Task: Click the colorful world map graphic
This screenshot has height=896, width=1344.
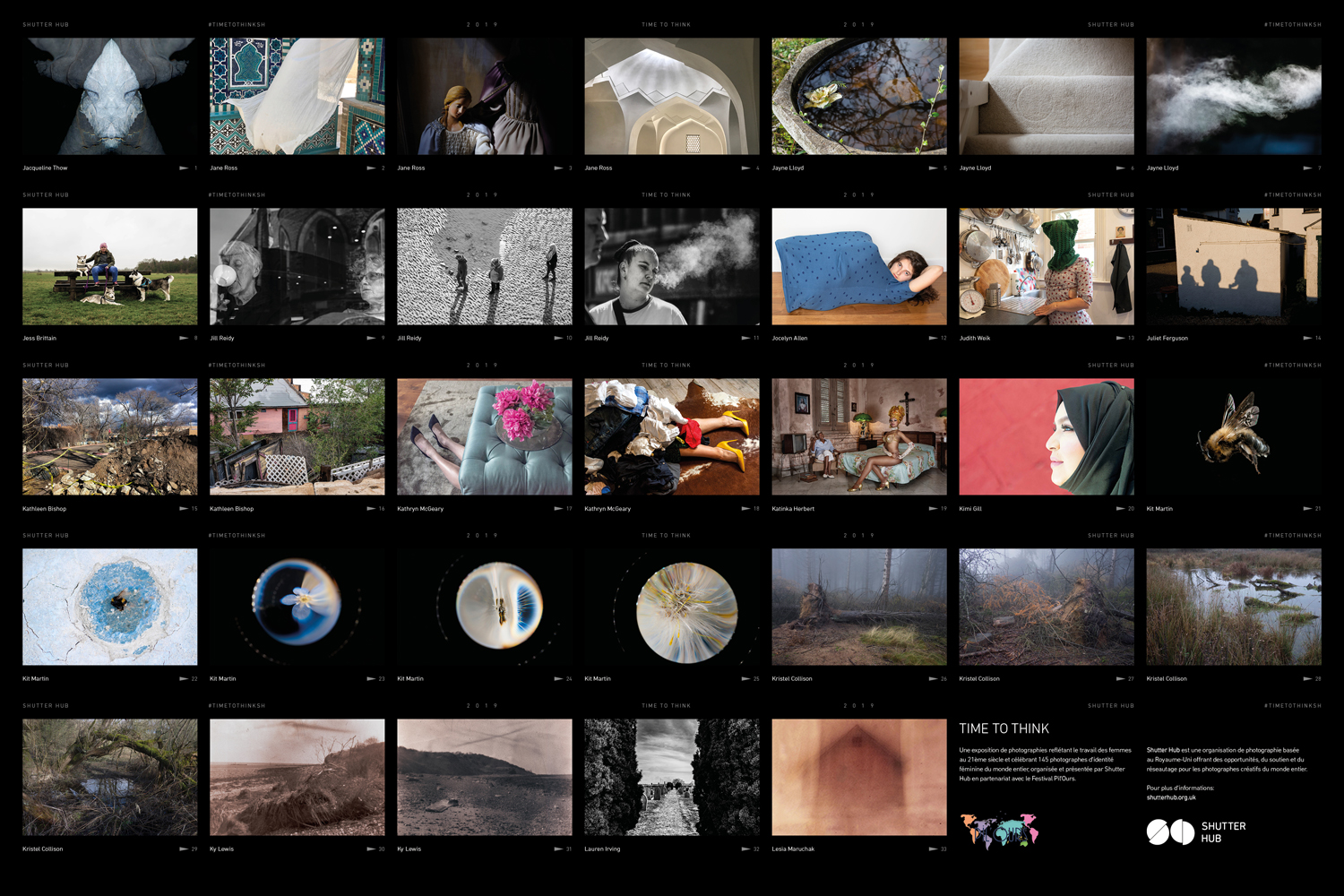Action: click(x=998, y=831)
